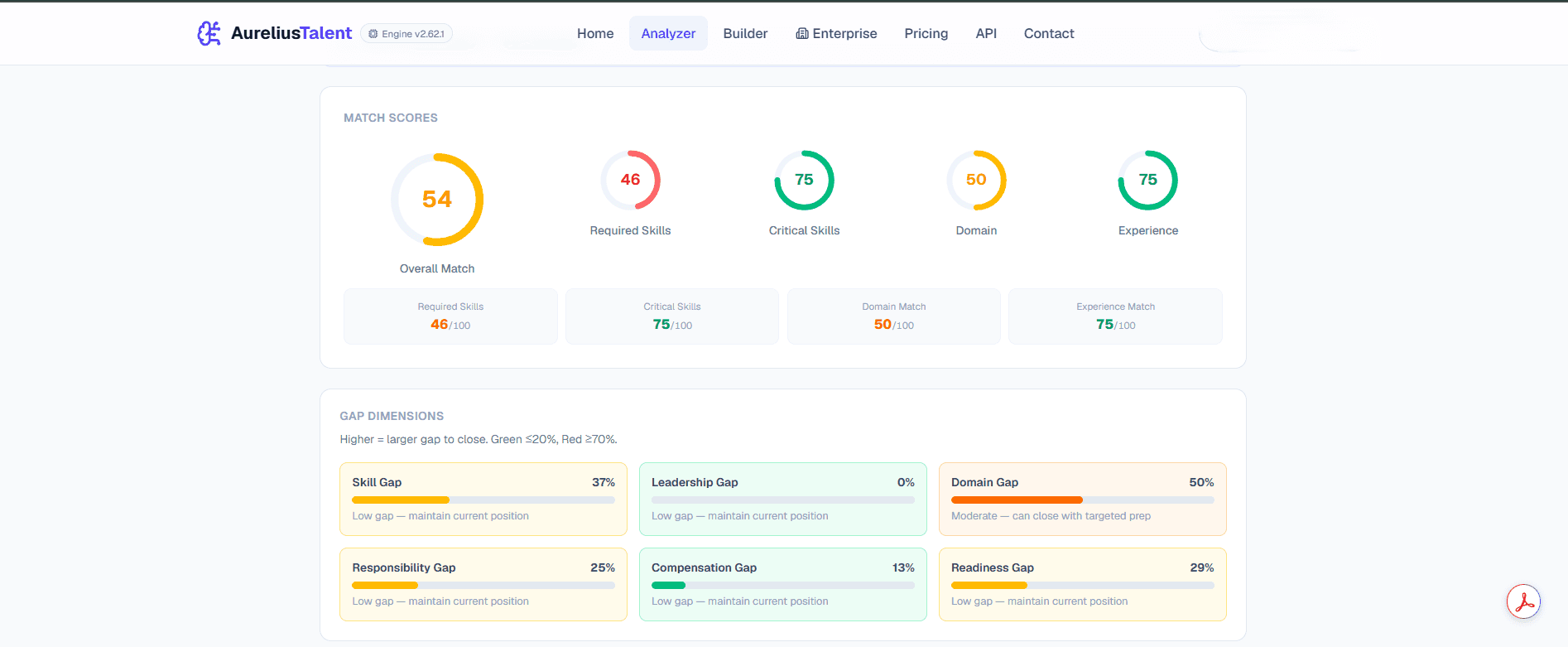Click the 29% value in Readiness Gap
Screen dimensions: 1568x647
pyautogui.click(x=1202, y=567)
